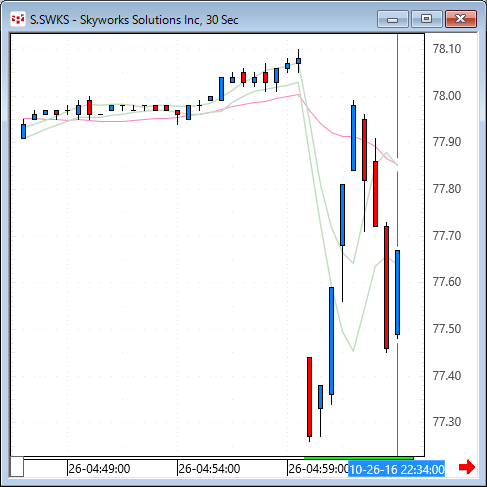The width and height of the screenshot is (487, 487).
Task: Click the 77.40 price scale label
Action: tap(447, 376)
